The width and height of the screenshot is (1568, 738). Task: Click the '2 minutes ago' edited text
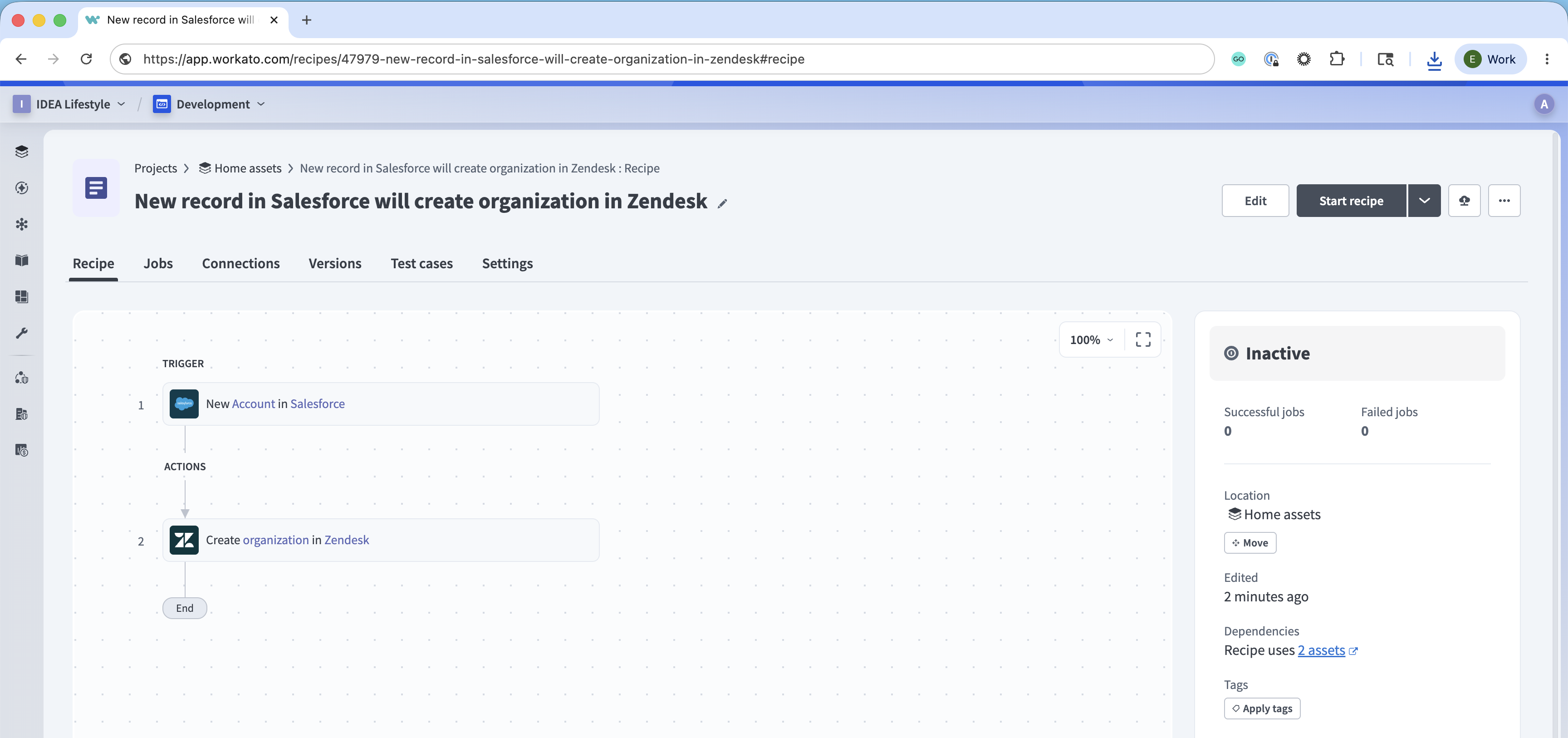(x=1266, y=597)
